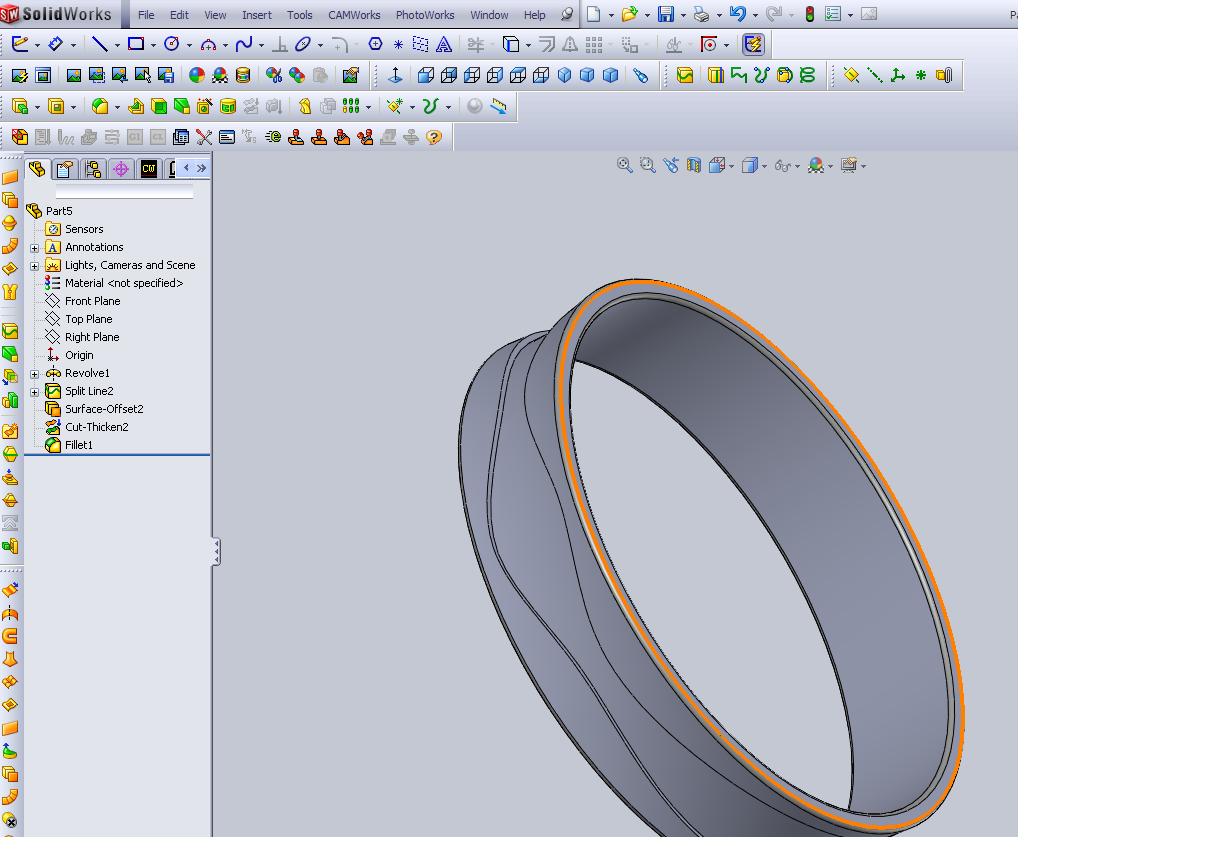This screenshot has width=1215, height=868.
Task: Open the Window menu
Action: 489,15
